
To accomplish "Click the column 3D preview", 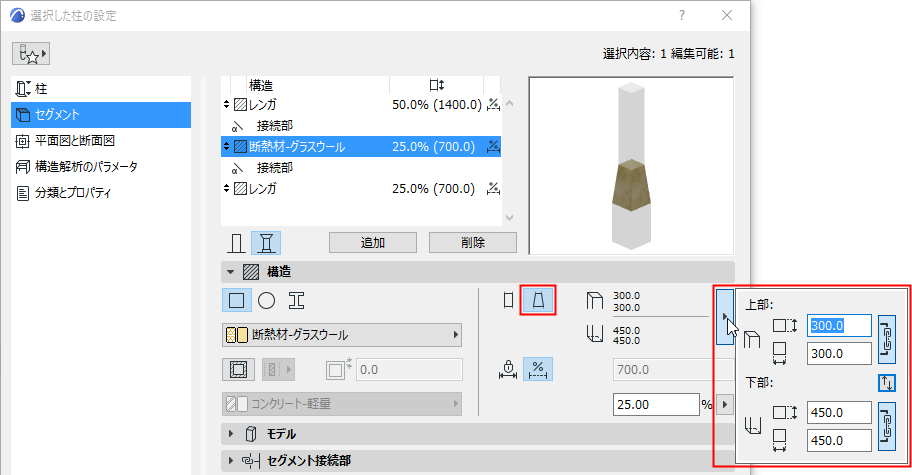I will coord(631,166).
